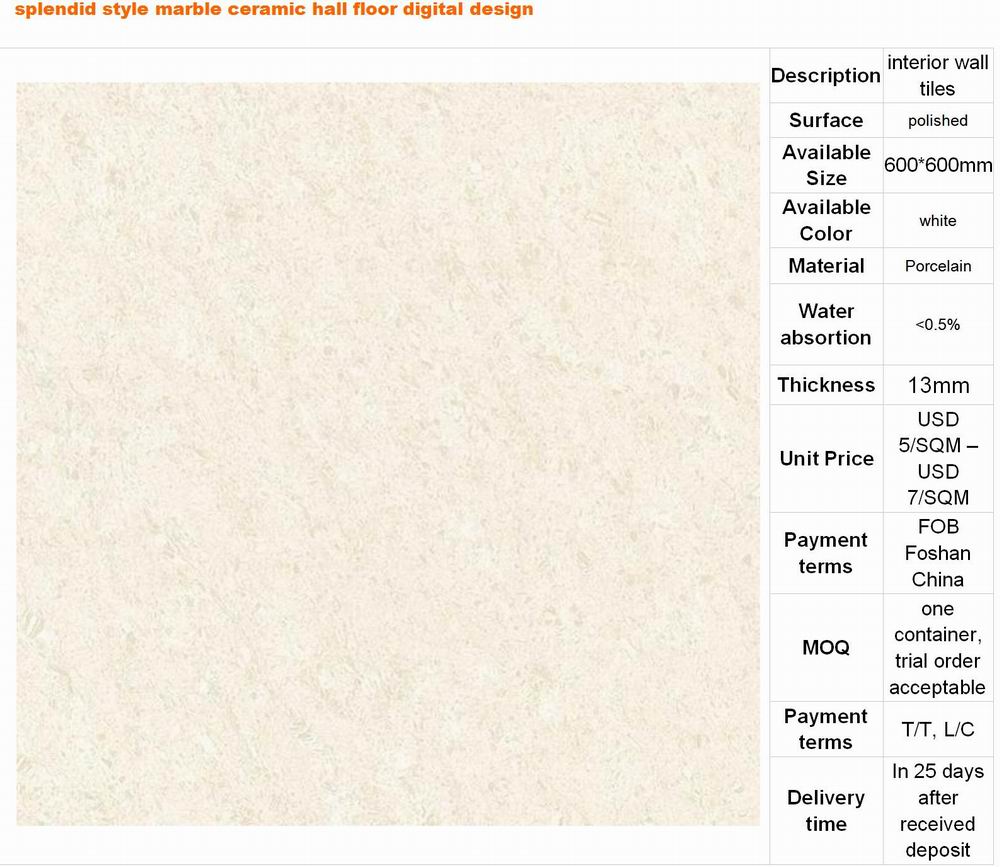Select the Description label cell
This screenshot has width=1000, height=867.
point(825,76)
